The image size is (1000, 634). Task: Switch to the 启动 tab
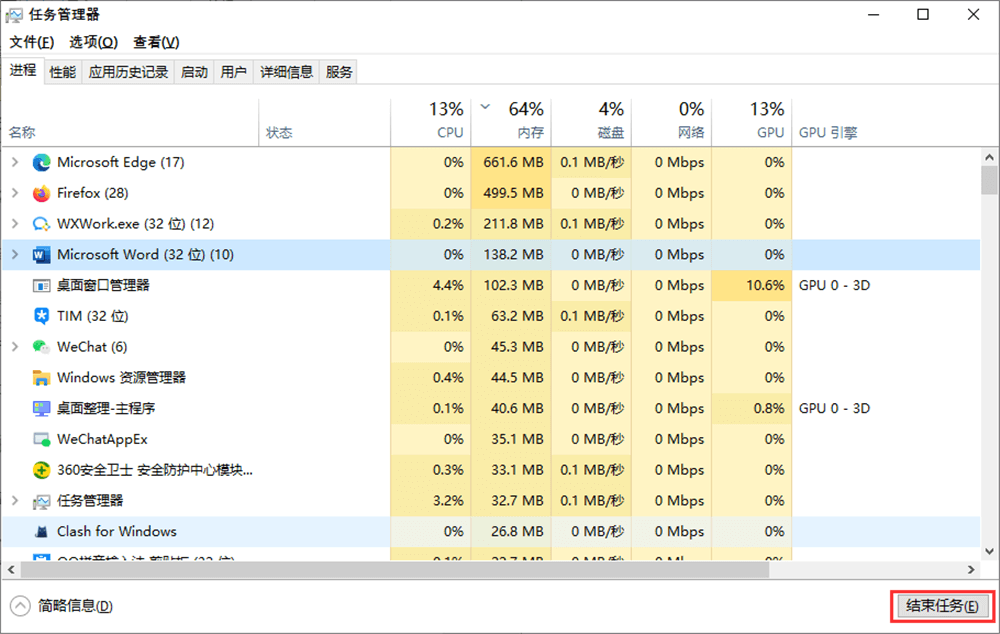194,72
